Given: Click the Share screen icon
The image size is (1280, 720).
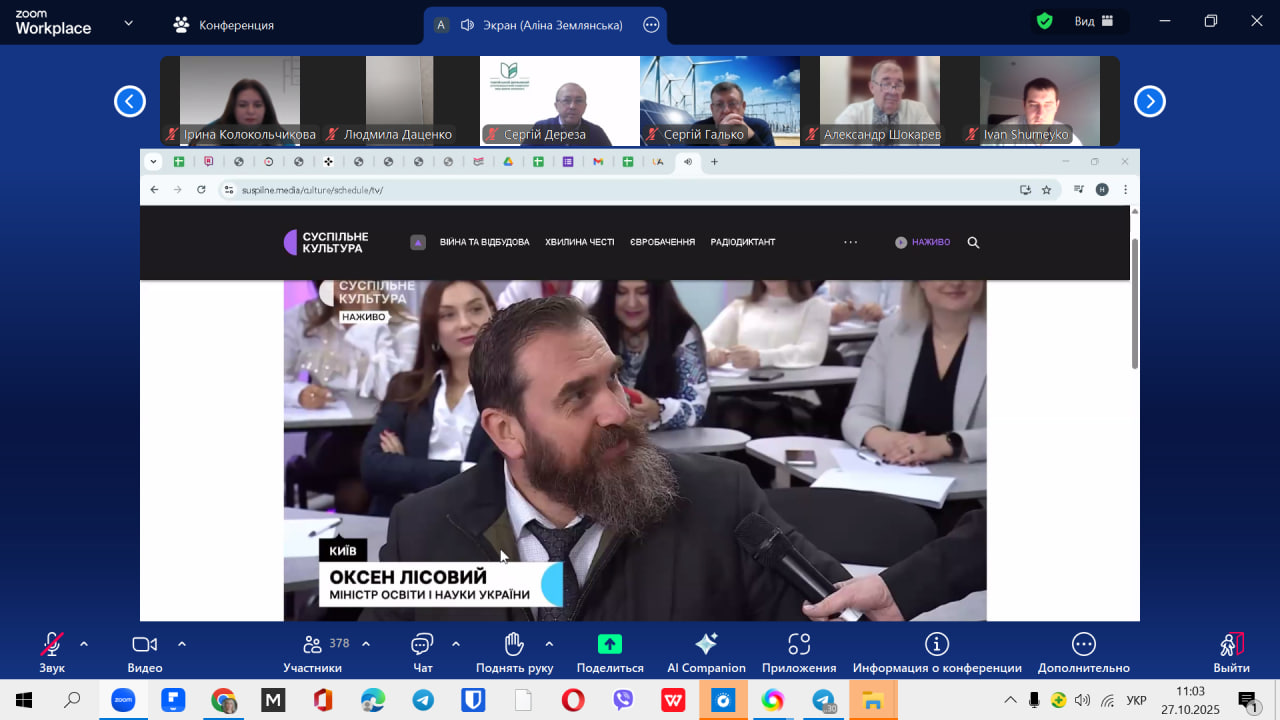Looking at the screenshot, I should [610, 645].
